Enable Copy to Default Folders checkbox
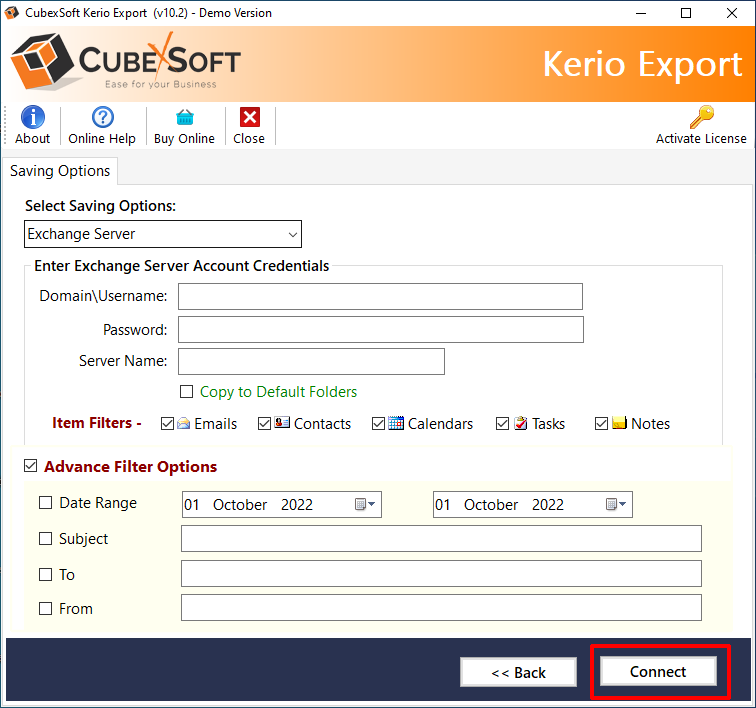 [186, 392]
